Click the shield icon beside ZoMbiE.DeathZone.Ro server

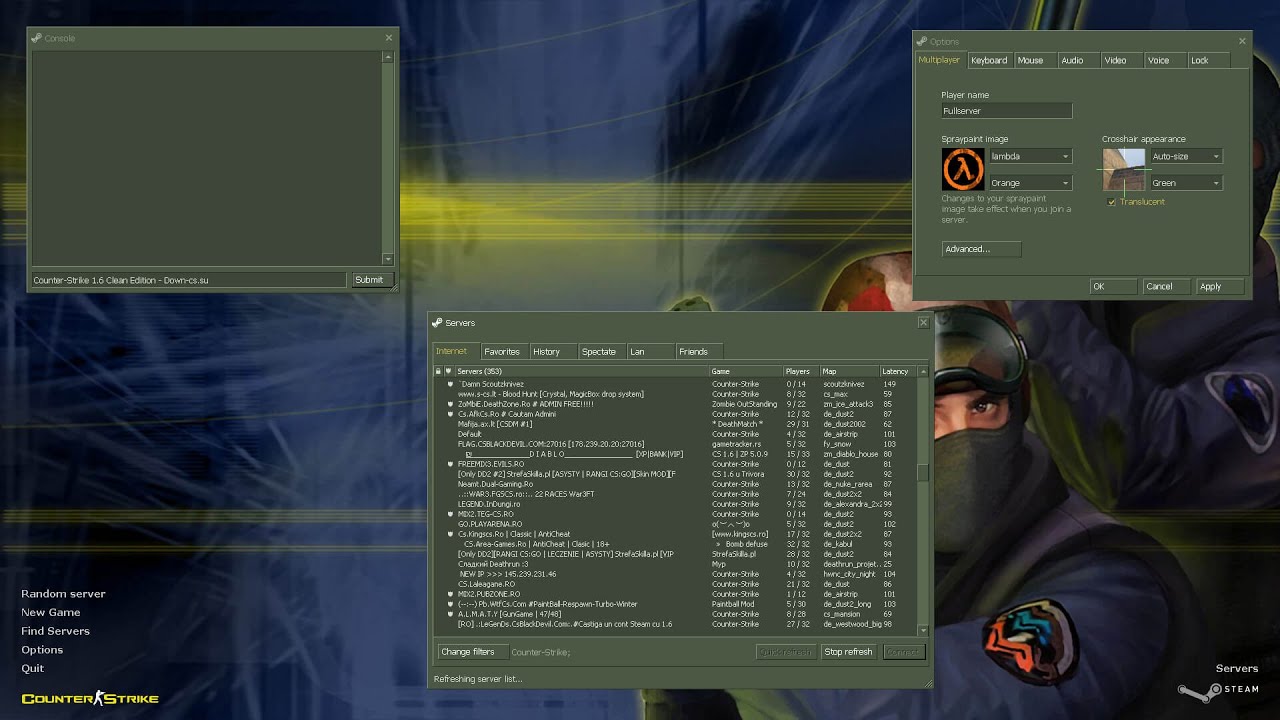pos(450,404)
